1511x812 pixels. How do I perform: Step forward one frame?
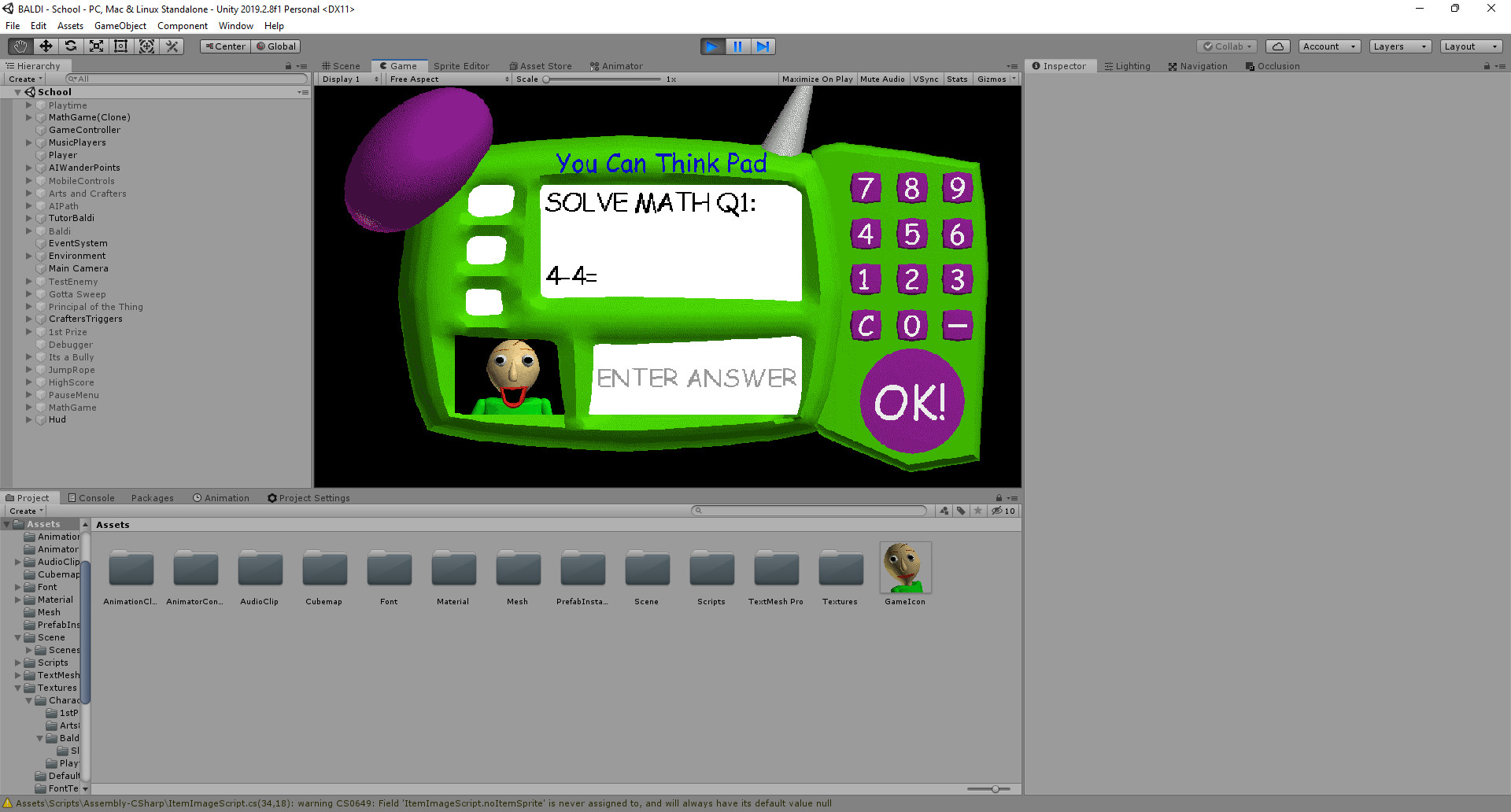[x=763, y=46]
